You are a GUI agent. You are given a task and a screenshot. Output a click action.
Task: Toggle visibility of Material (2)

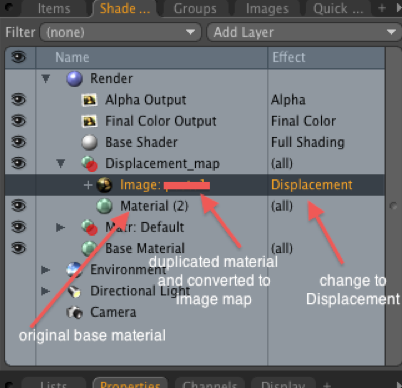pos(18,206)
